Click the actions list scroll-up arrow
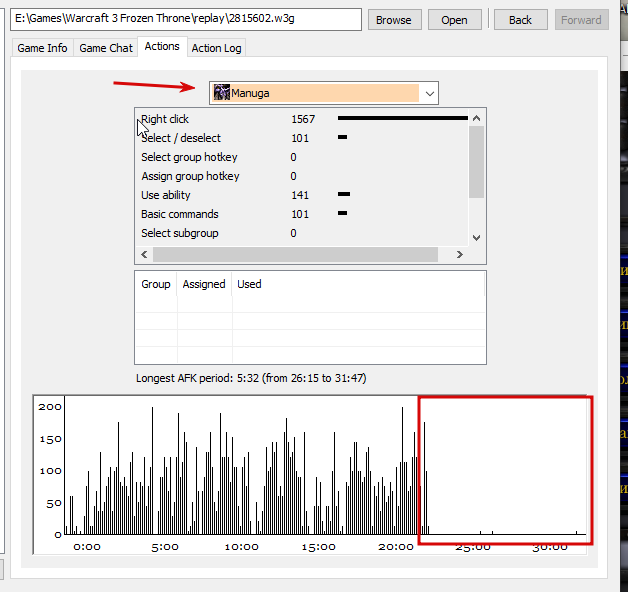This screenshot has width=628, height=592. point(476,118)
